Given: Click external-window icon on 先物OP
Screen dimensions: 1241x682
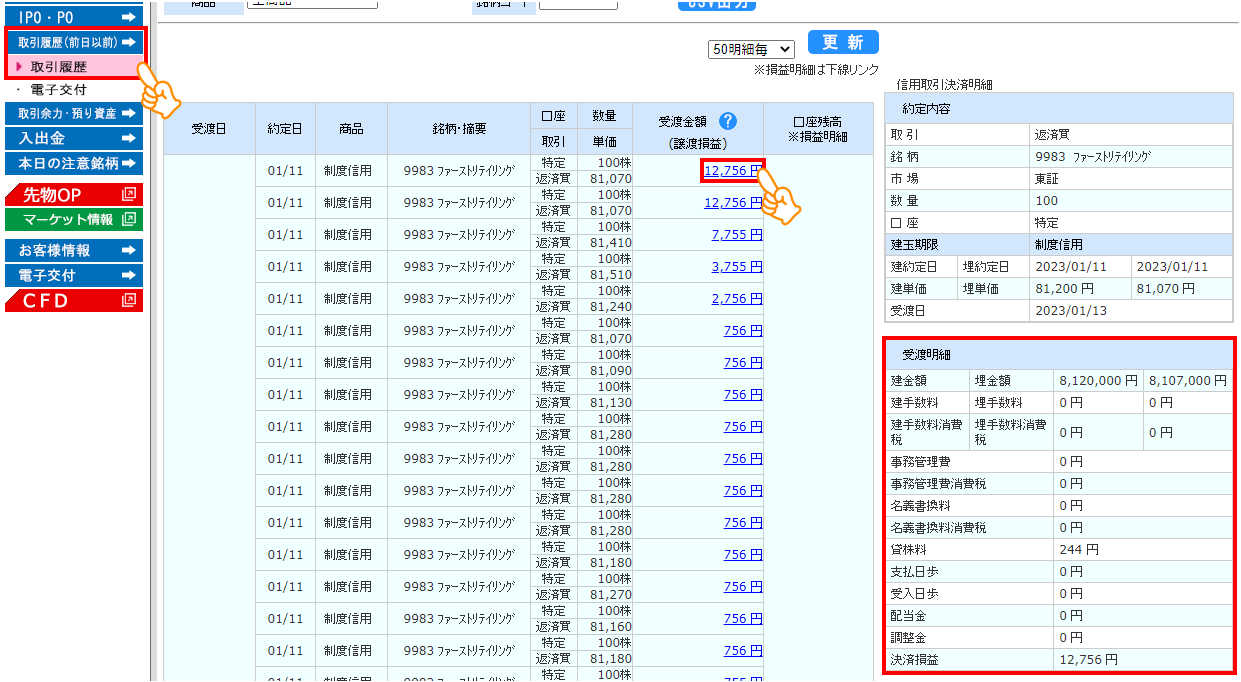Looking at the screenshot, I should point(128,194).
